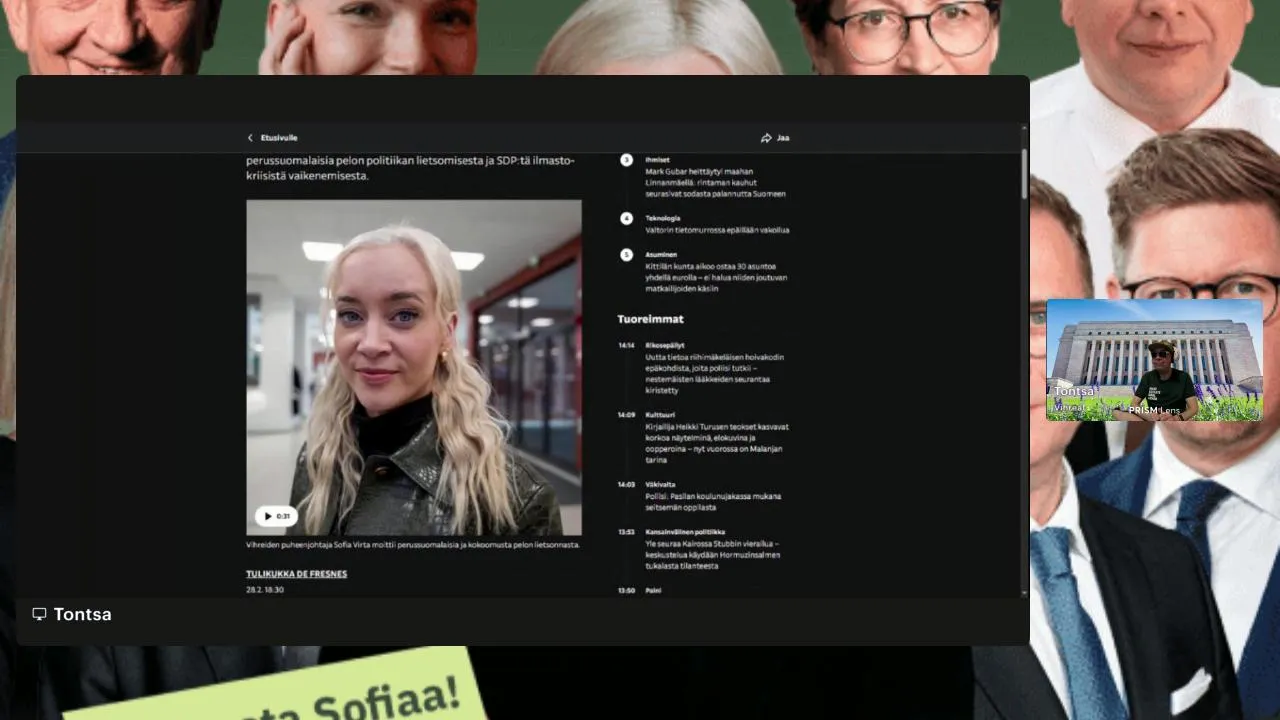
Task: Select the Tontsa webcam video tile
Action: point(1154,360)
